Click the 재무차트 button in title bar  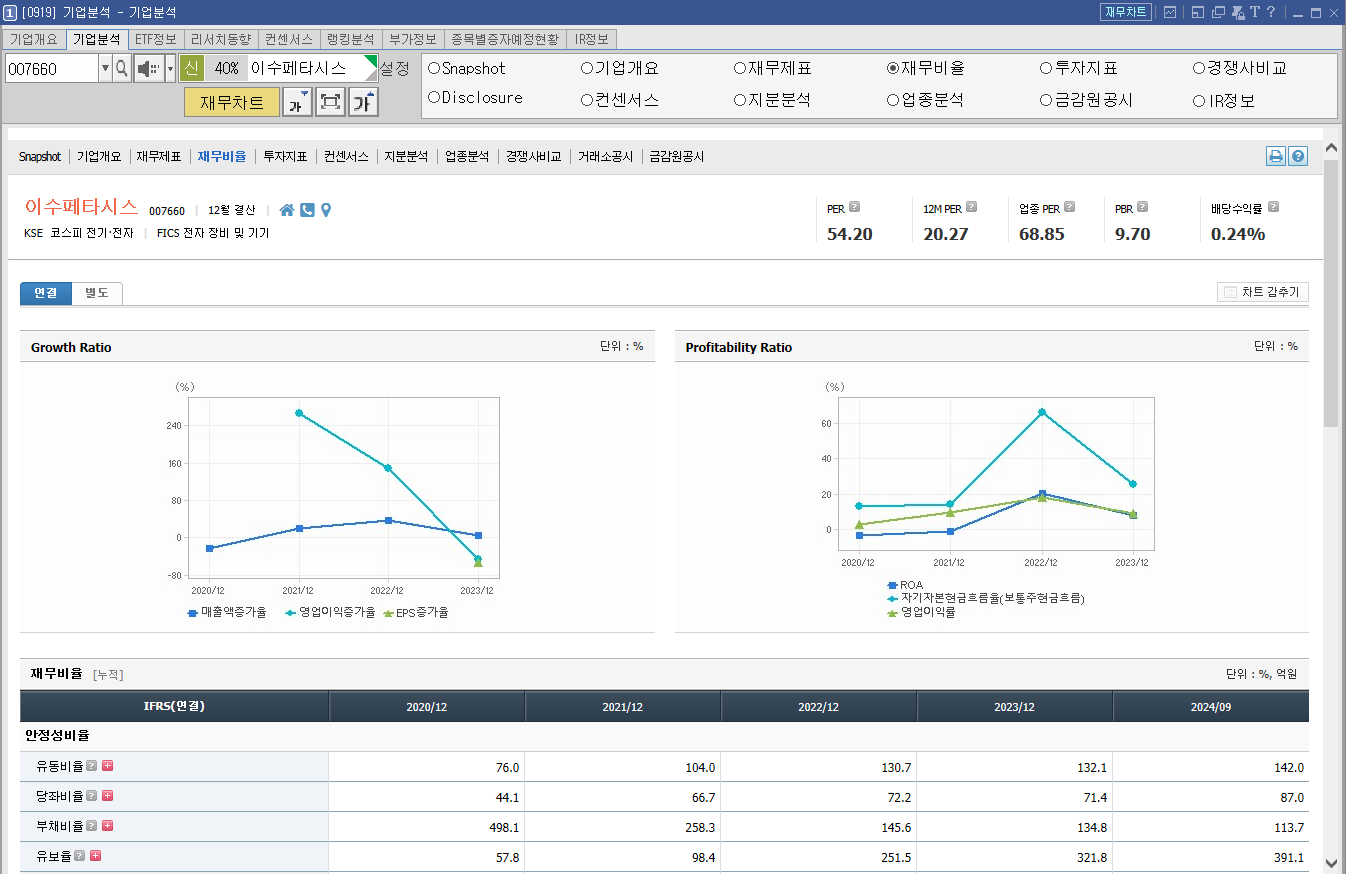[x=1126, y=12]
